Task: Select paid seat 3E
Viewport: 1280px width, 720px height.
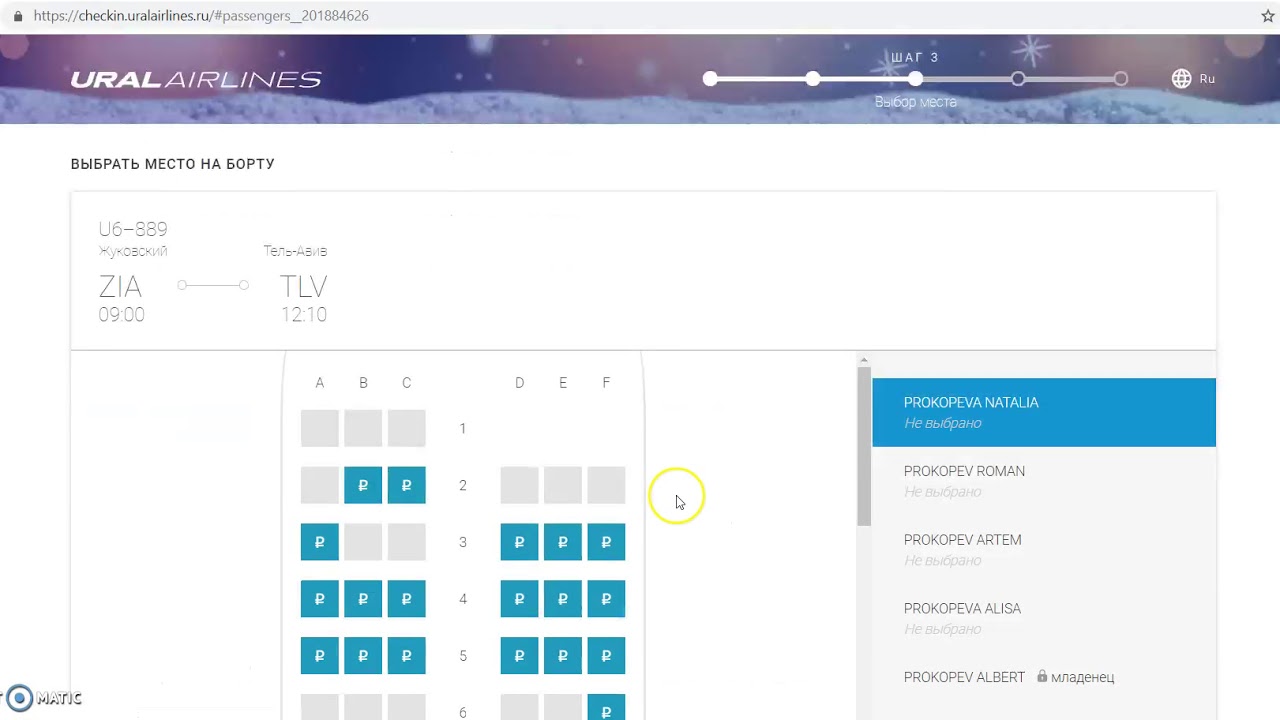Action: [x=563, y=542]
